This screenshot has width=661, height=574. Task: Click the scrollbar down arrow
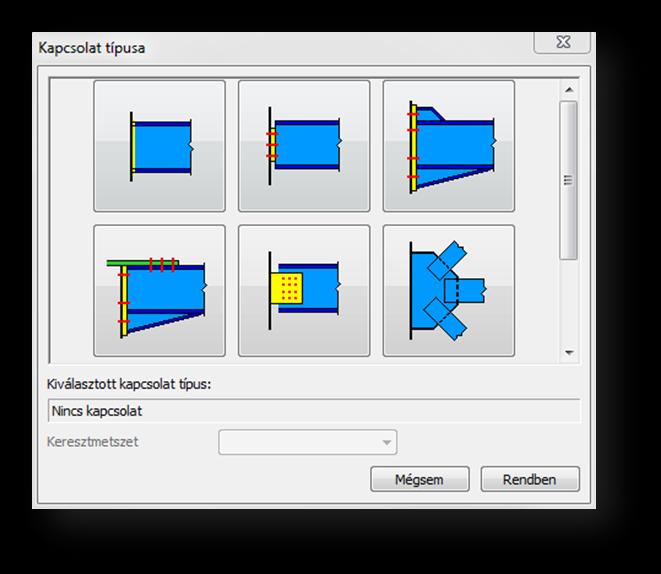pyautogui.click(x=569, y=352)
